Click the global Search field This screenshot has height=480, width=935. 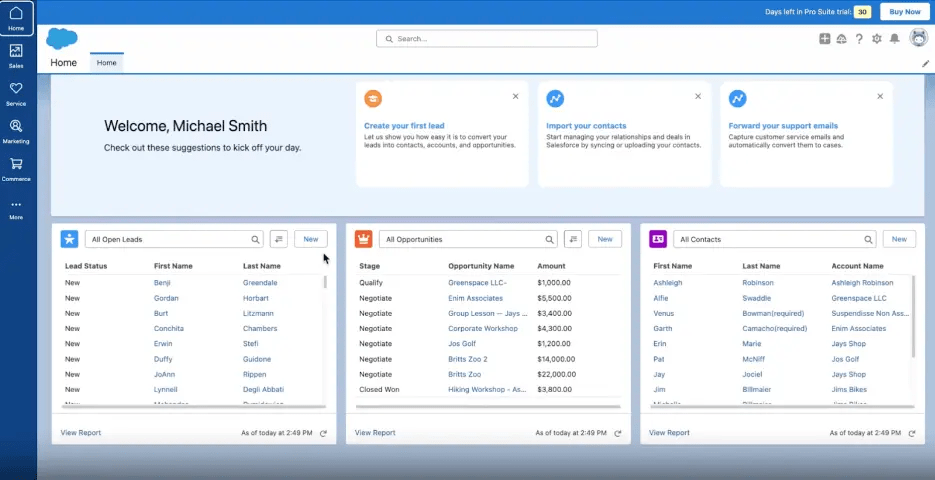[487, 39]
